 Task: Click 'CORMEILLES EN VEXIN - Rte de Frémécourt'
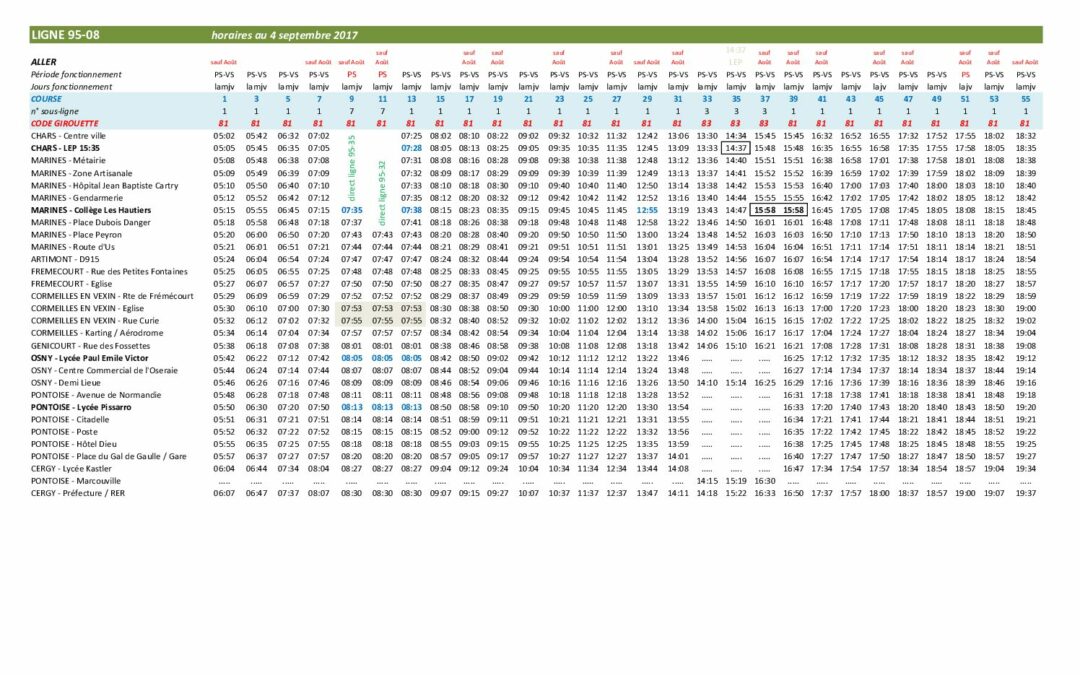(112, 296)
